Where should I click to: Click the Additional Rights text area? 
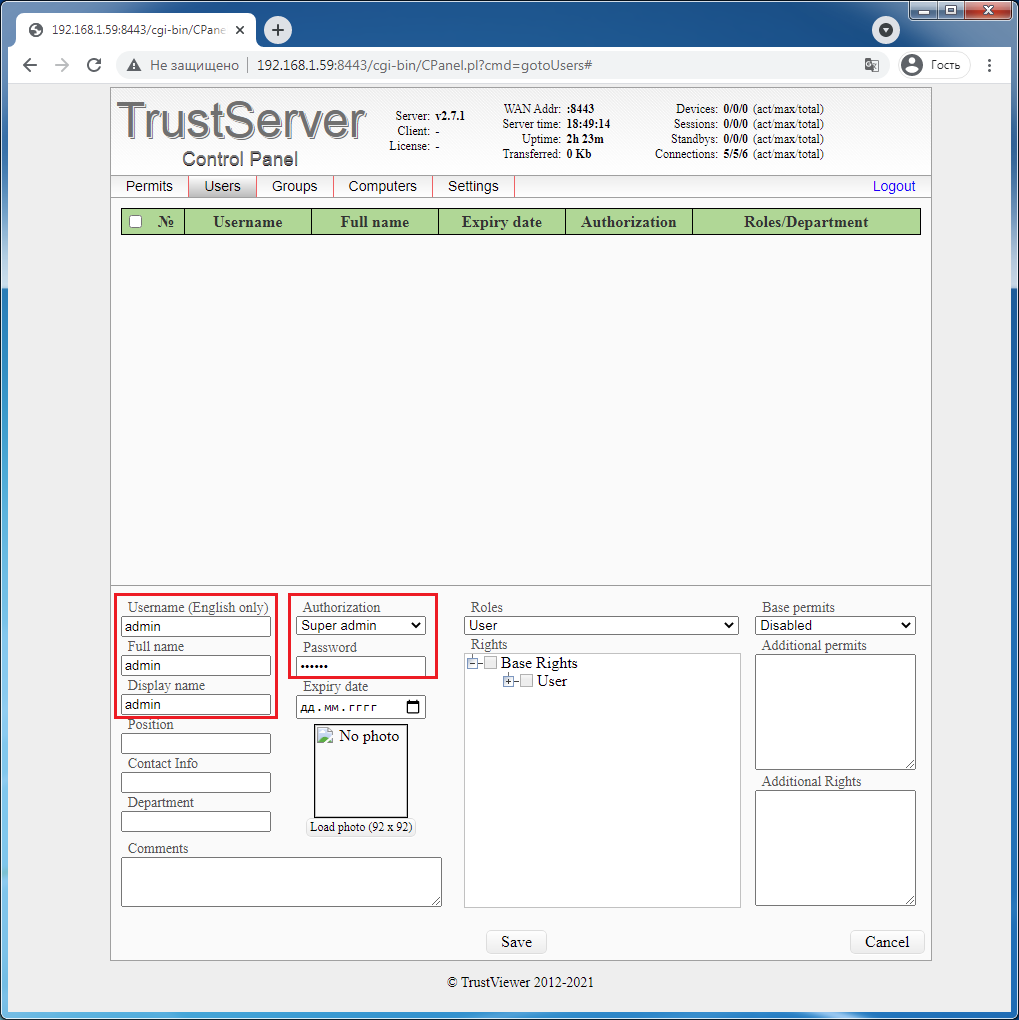click(836, 848)
